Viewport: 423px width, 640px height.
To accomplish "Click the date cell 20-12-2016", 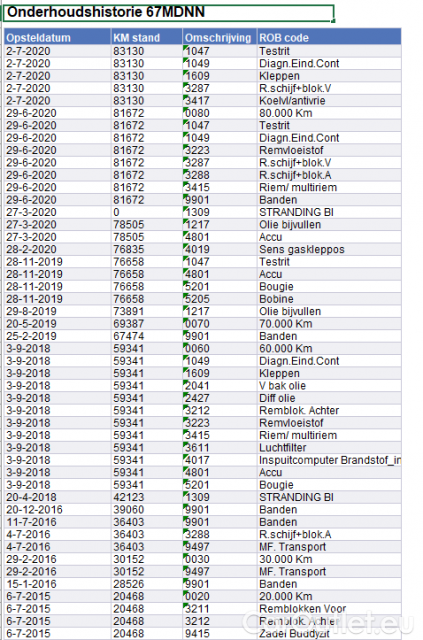I will (58, 509).
